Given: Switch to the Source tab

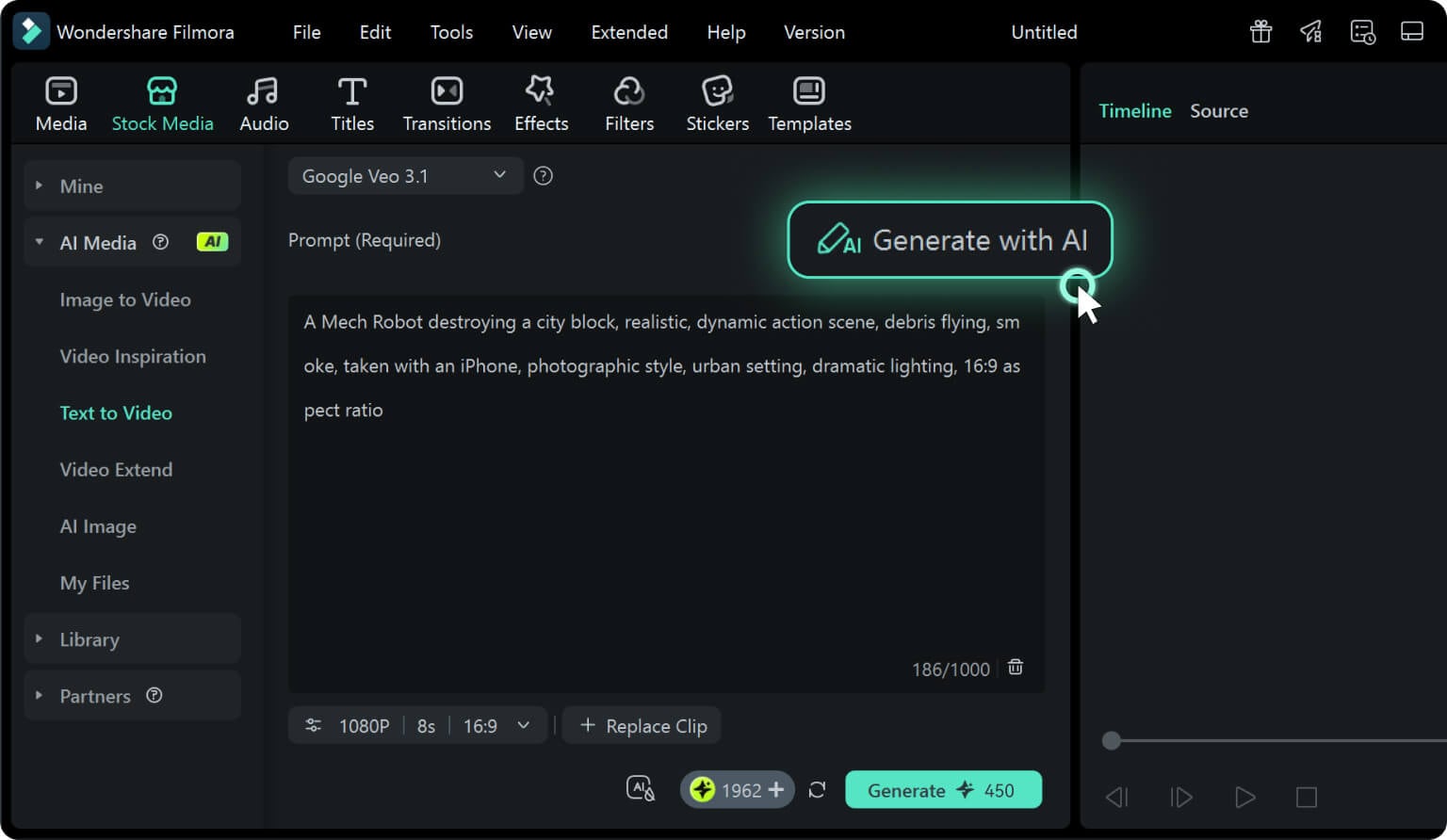Looking at the screenshot, I should pos(1219,110).
